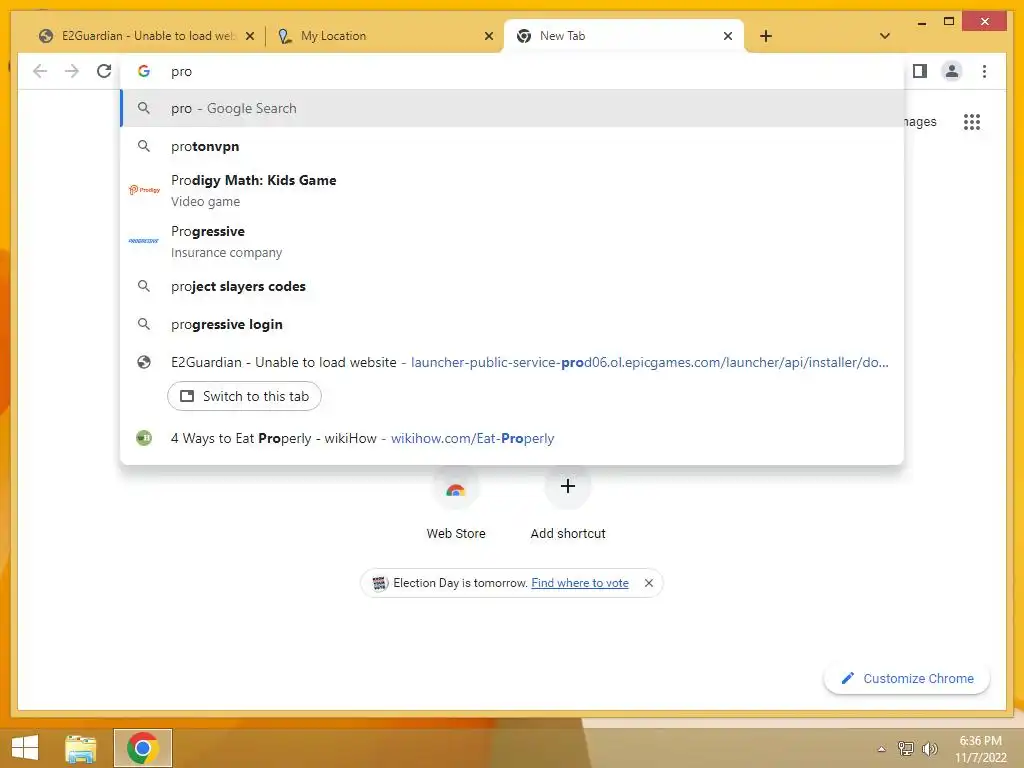This screenshot has width=1024, height=768.
Task: Close the New Tab tab
Action: (x=728, y=36)
